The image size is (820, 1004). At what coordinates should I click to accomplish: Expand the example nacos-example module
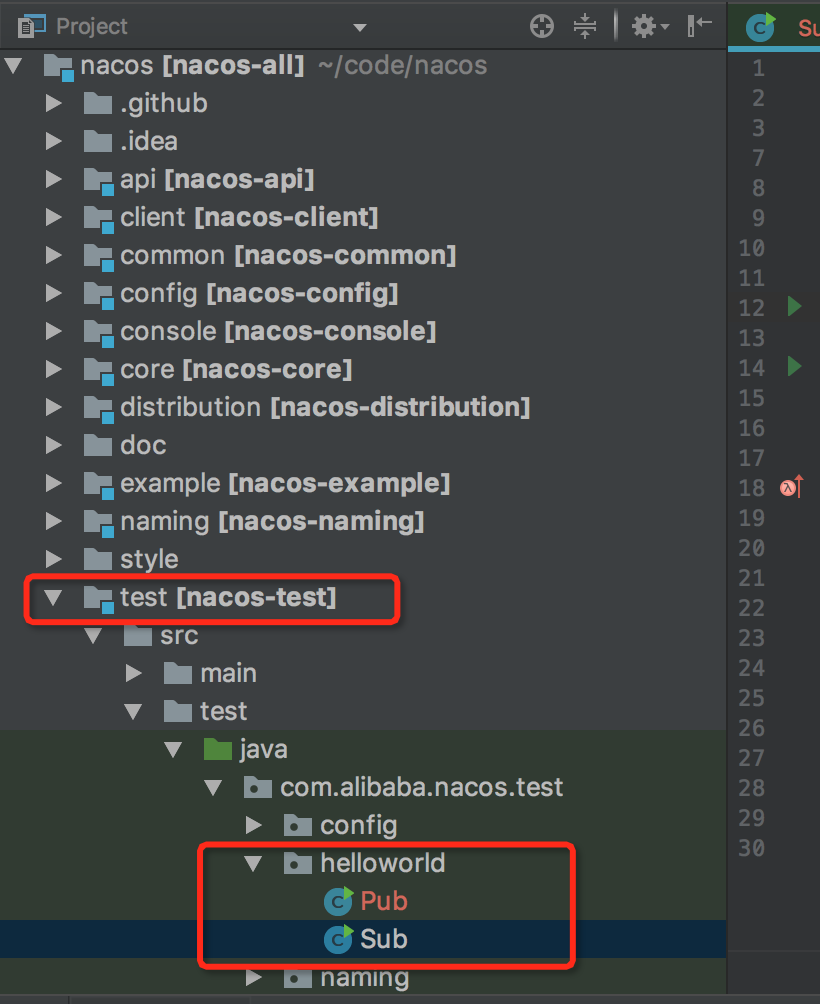pos(54,483)
